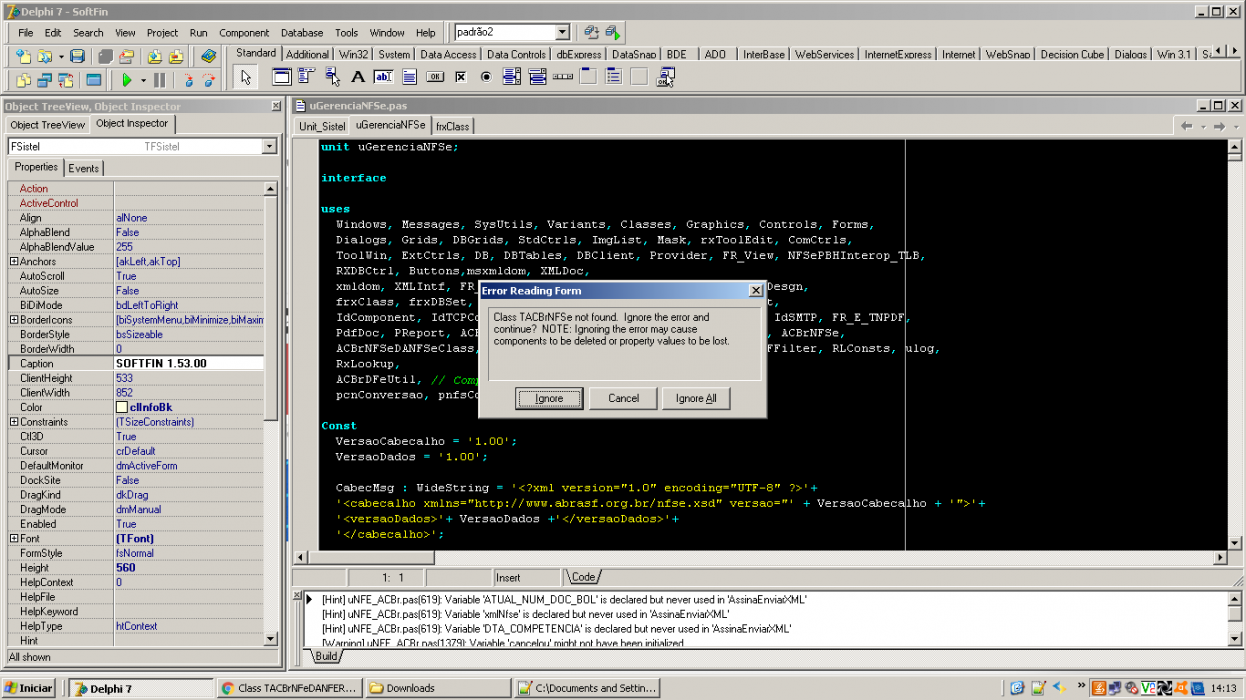Select the Edit component in palette
The image size is (1246, 700).
coord(384,77)
